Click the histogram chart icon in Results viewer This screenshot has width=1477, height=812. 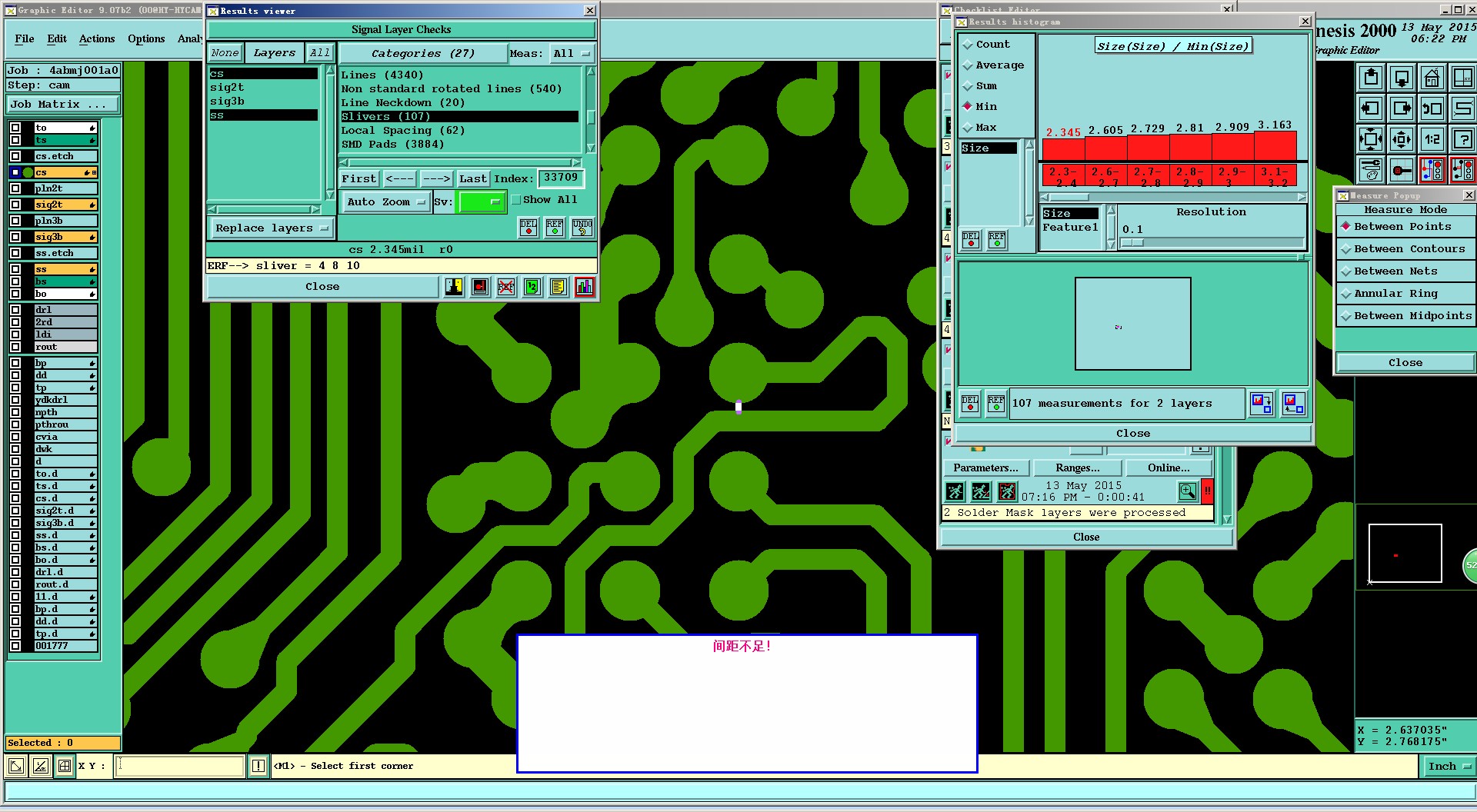tap(585, 287)
